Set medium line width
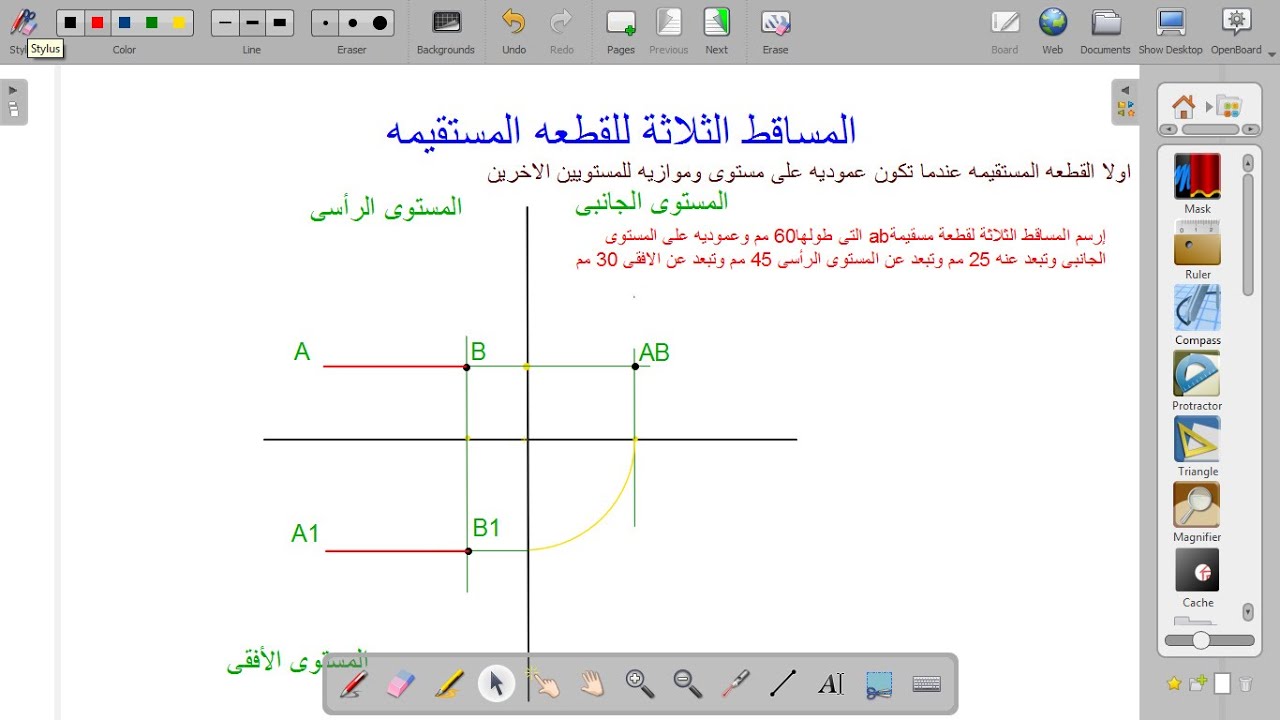The image size is (1280, 720). [x=252, y=22]
